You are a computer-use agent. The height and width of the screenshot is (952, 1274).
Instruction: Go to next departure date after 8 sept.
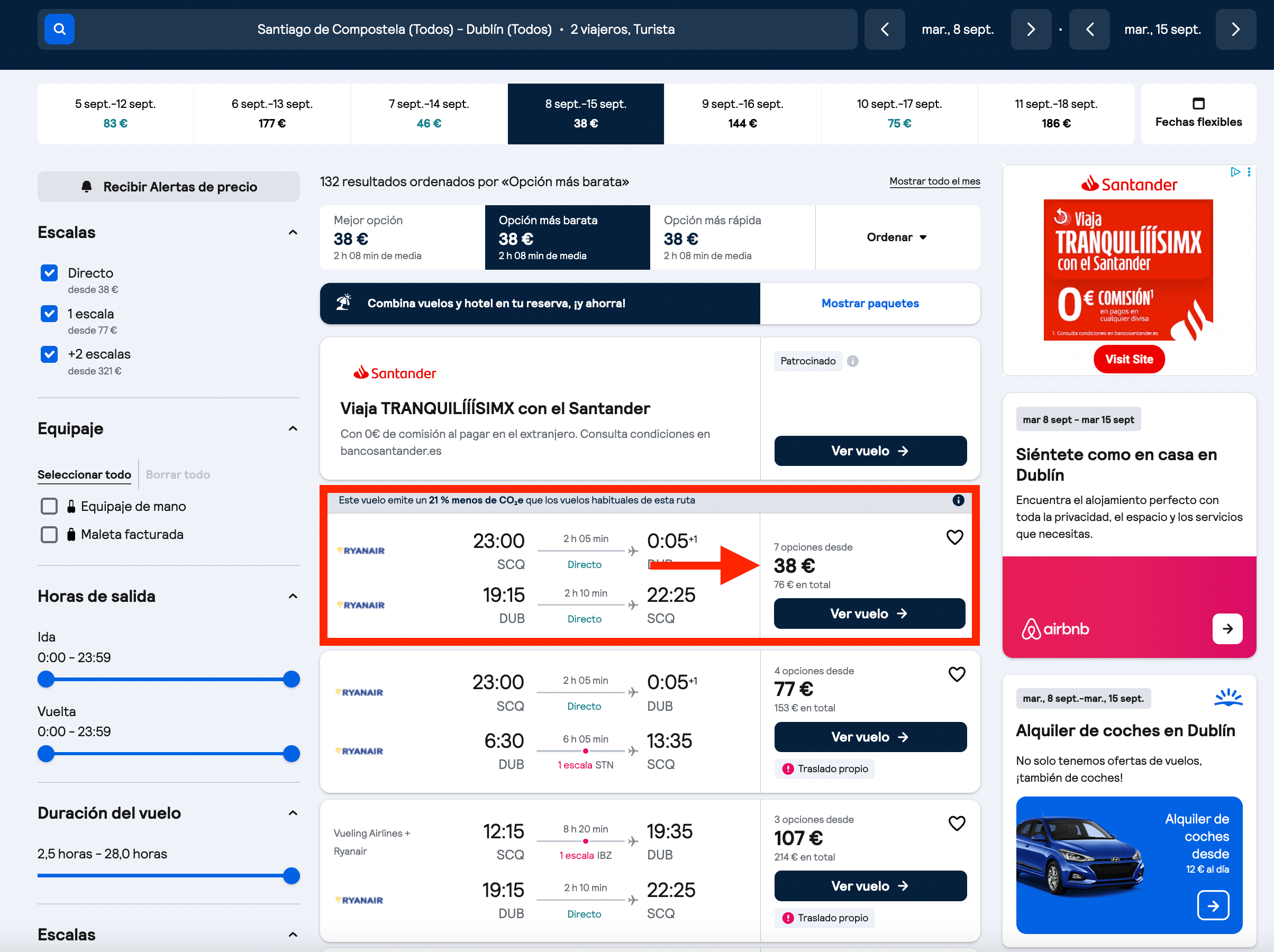point(1031,29)
